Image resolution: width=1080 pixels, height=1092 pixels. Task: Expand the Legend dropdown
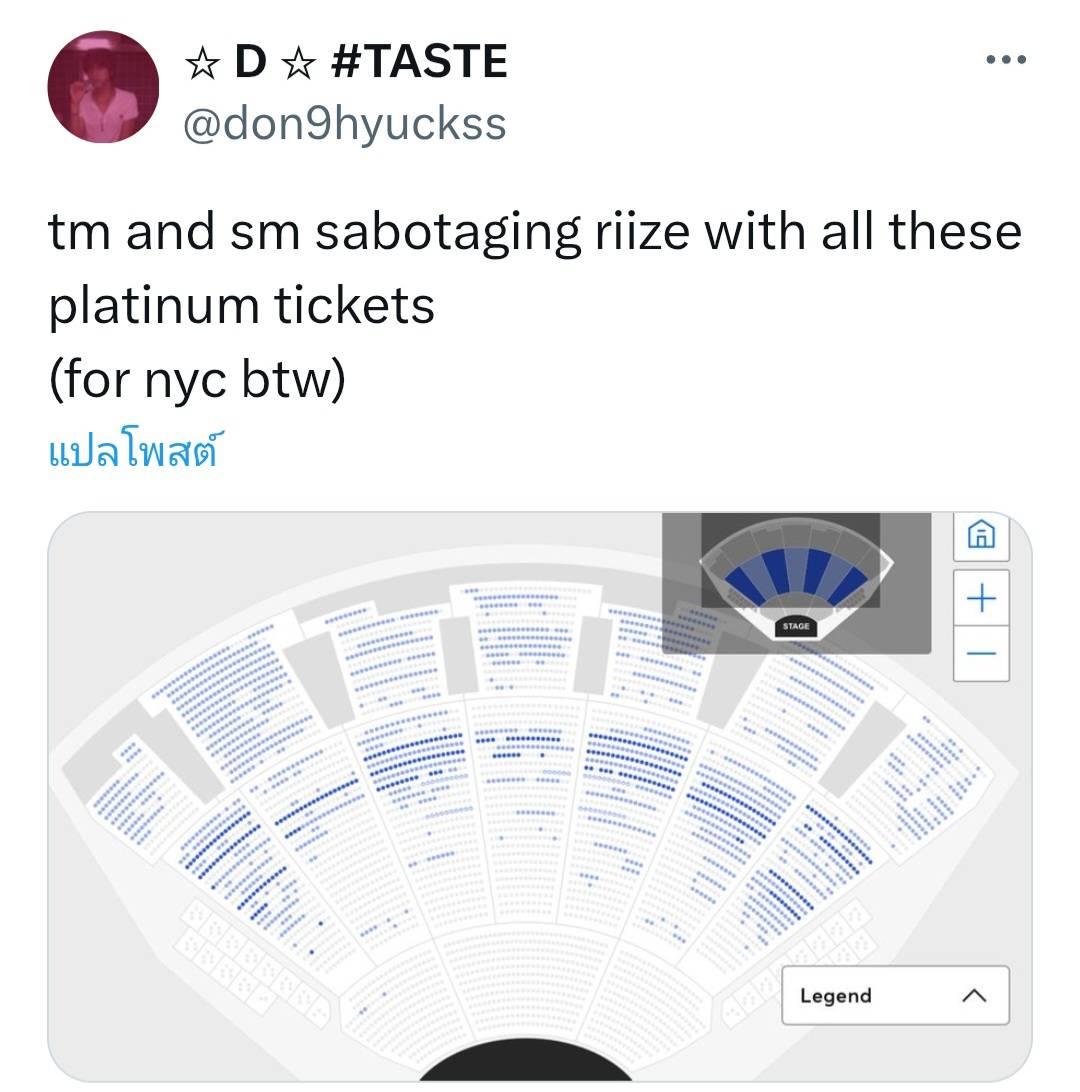coord(894,995)
